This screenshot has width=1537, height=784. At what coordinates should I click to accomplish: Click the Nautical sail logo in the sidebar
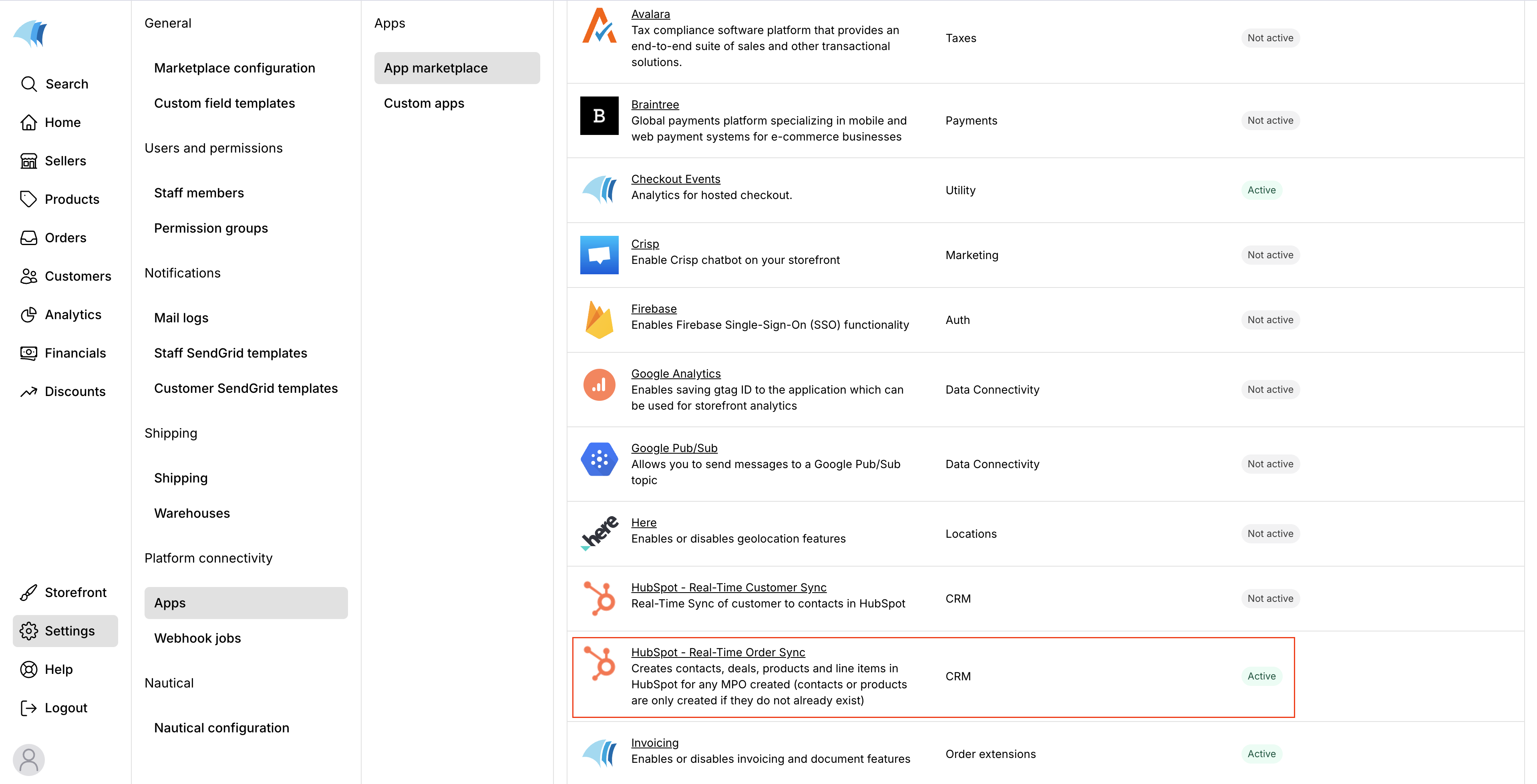coord(30,33)
